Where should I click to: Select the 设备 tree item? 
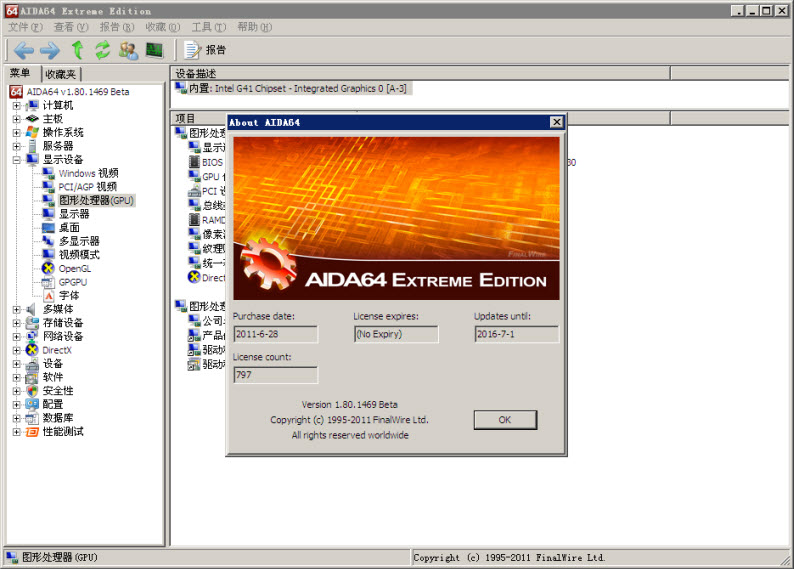(x=53, y=364)
